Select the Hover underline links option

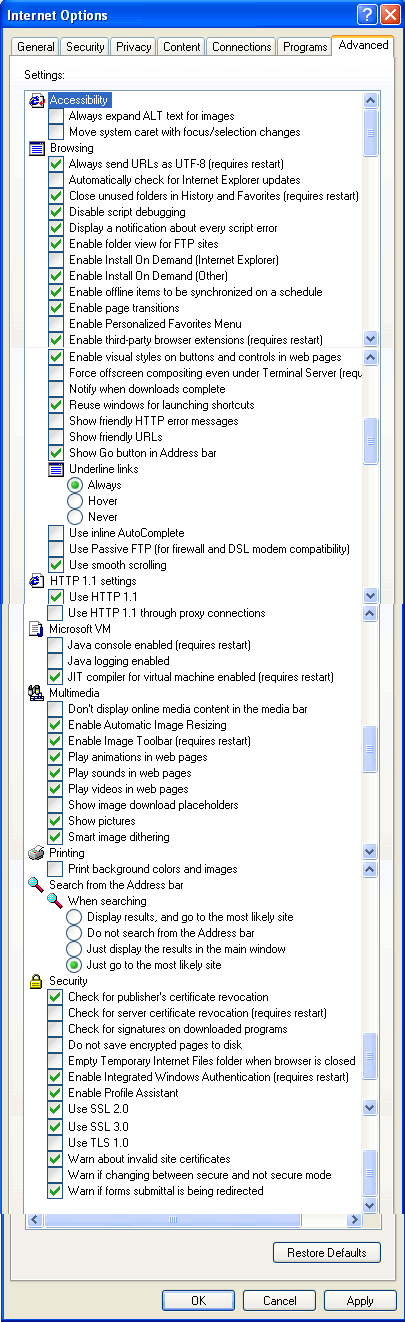click(75, 501)
